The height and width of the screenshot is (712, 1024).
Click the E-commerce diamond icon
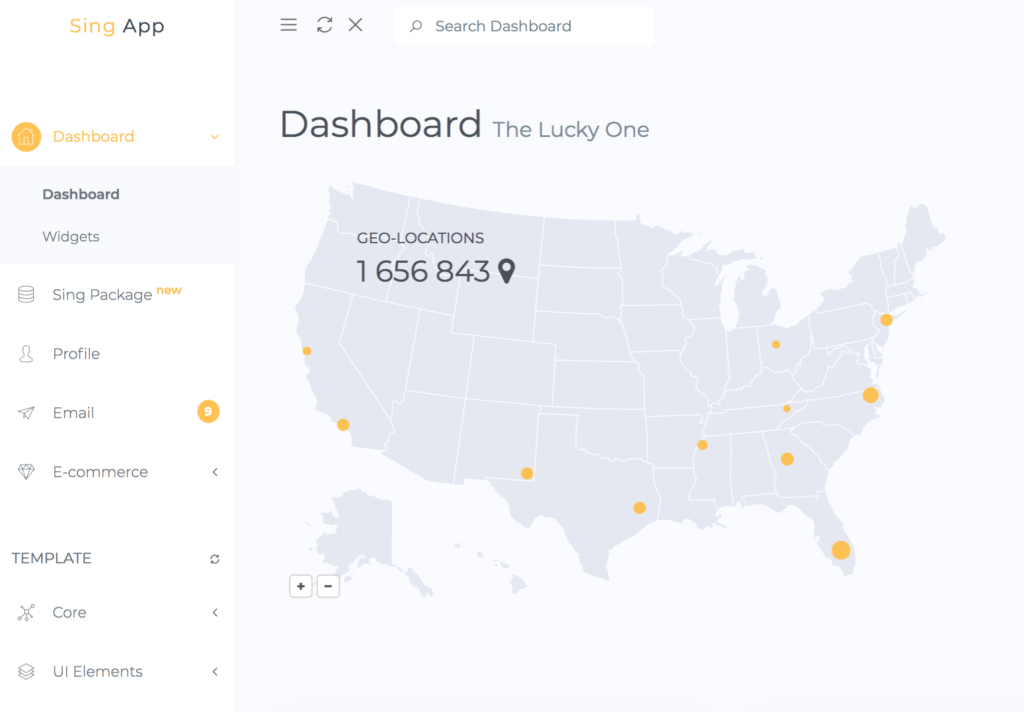tap(26, 472)
